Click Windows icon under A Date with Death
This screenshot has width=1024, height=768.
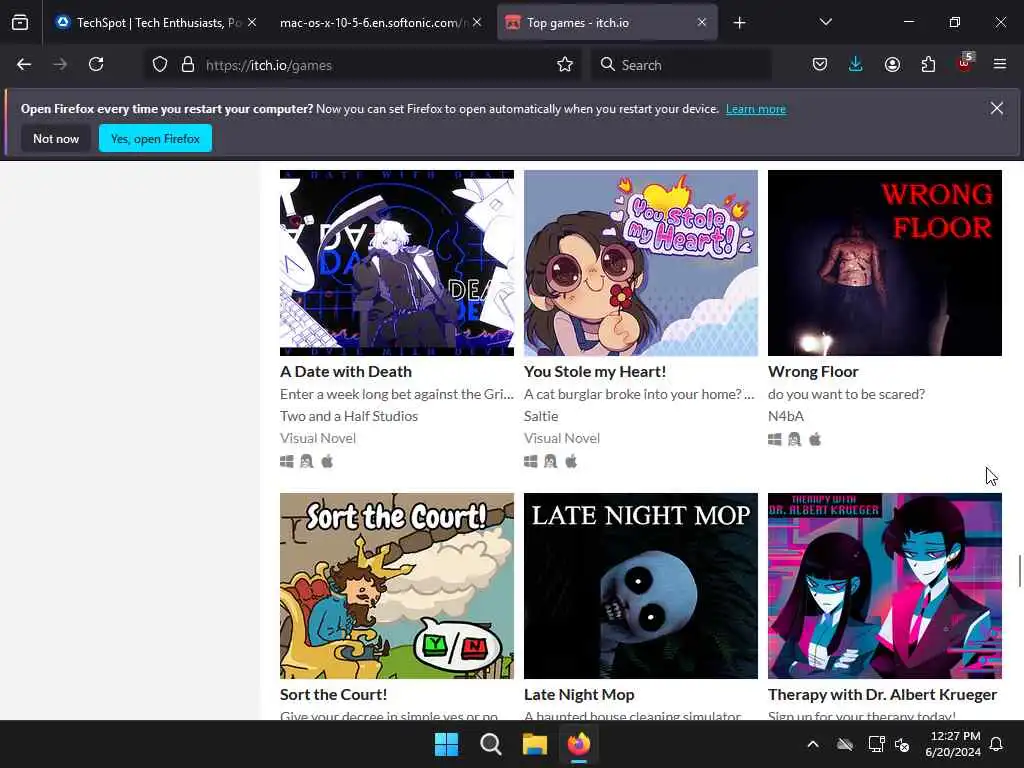coord(287,462)
